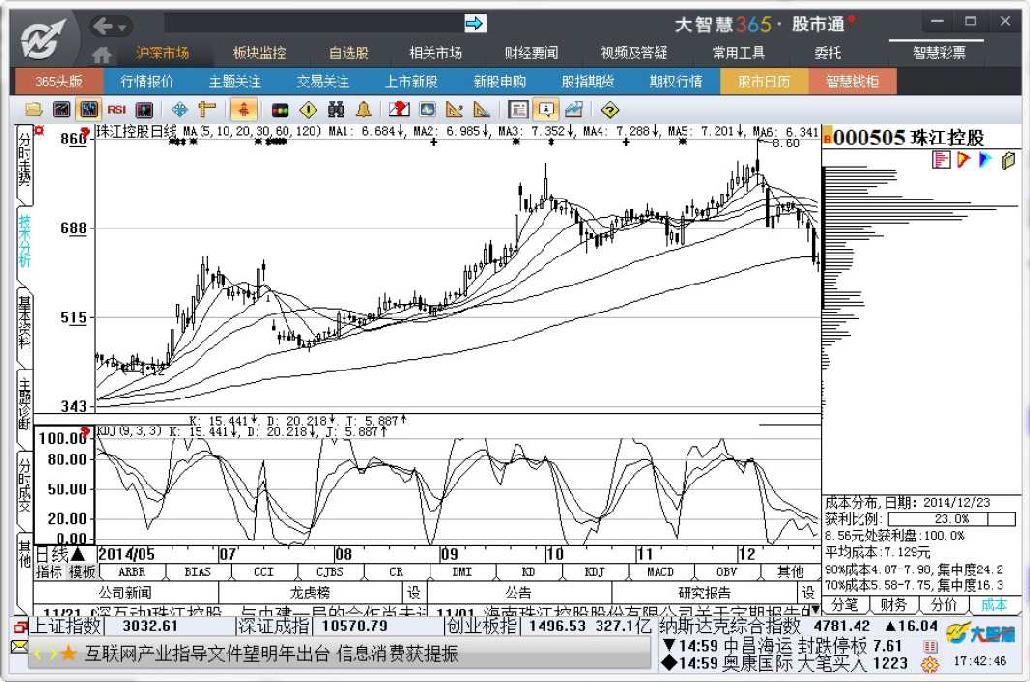1030x682 pixels.
Task: Click the home icon below back arrow
Action: coord(101,55)
